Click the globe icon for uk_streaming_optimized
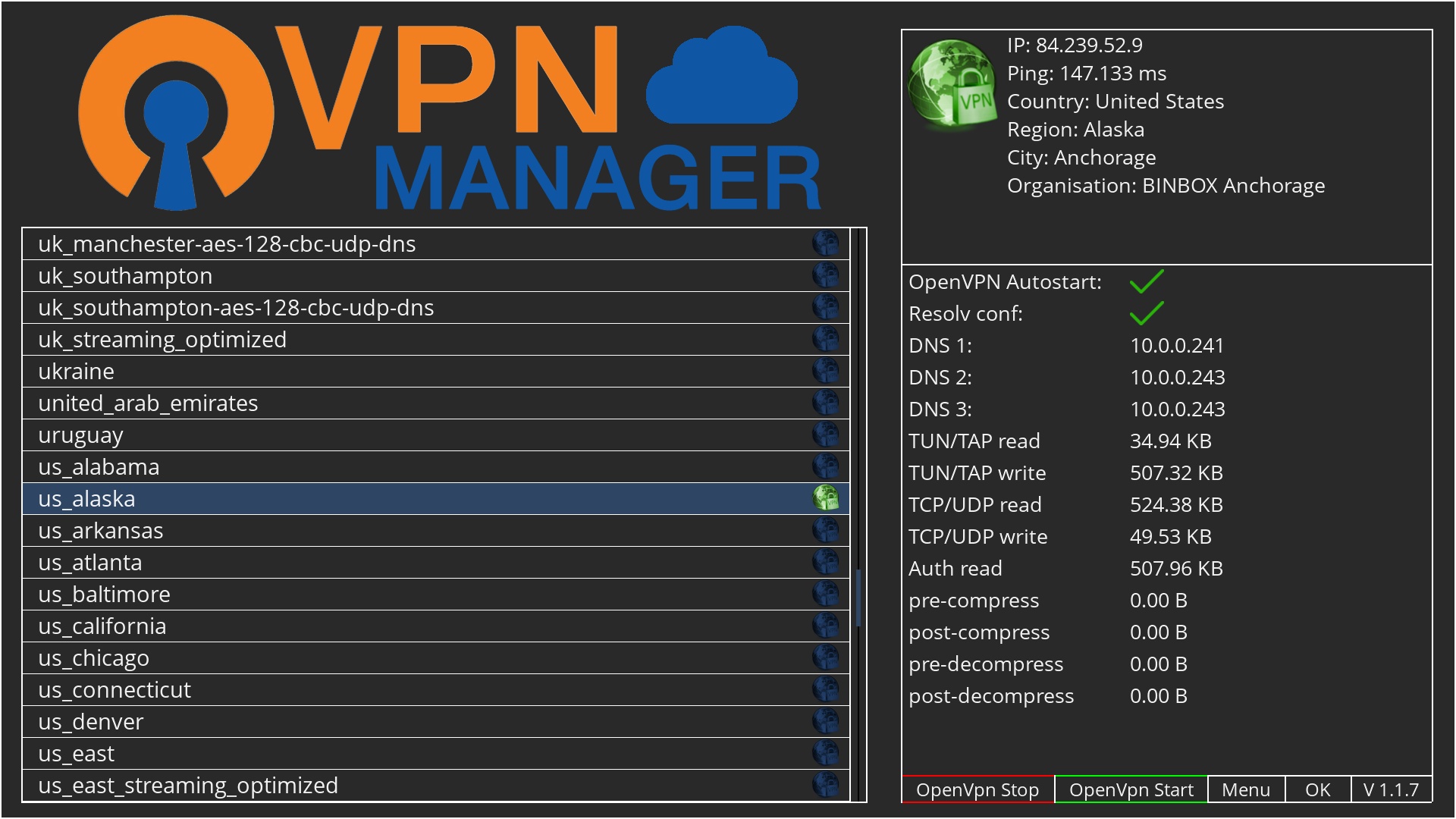 click(826, 339)
